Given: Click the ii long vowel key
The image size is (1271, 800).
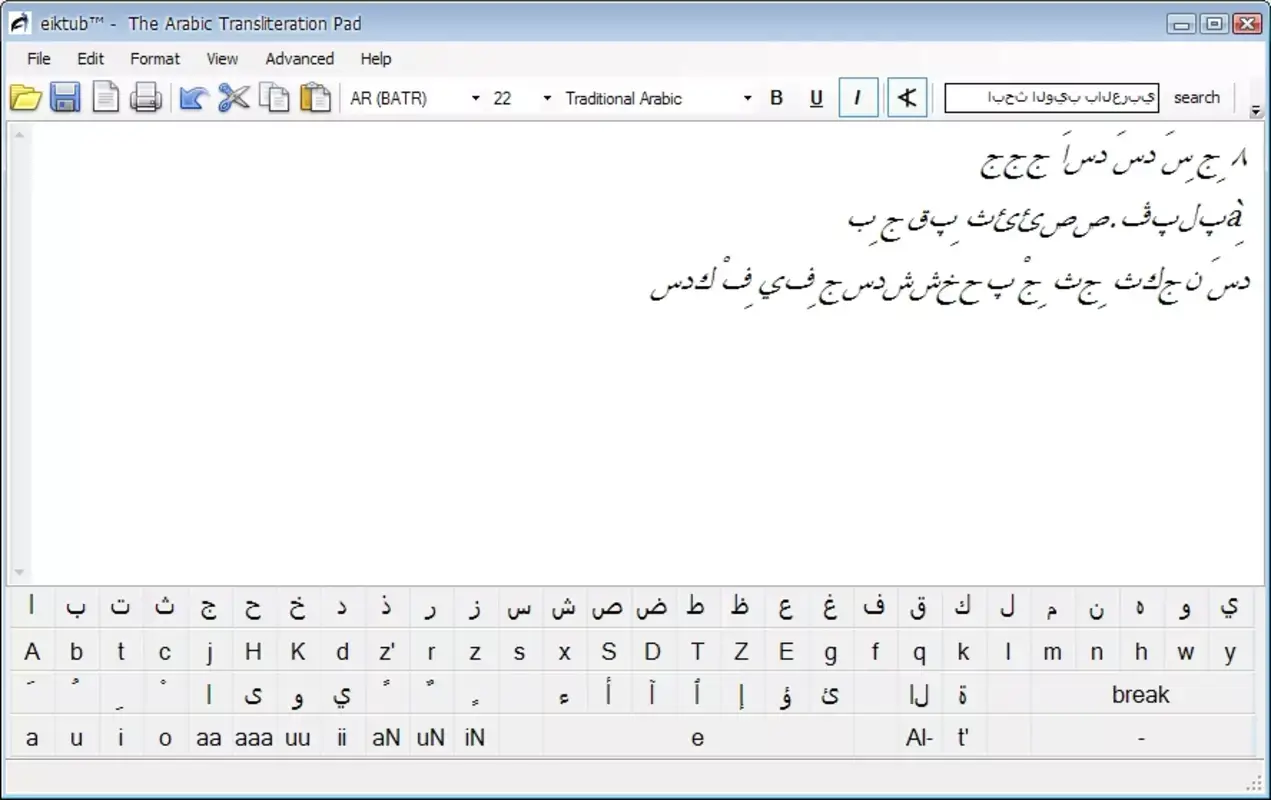Looking at the screenshot, I should tap(342, 739).
